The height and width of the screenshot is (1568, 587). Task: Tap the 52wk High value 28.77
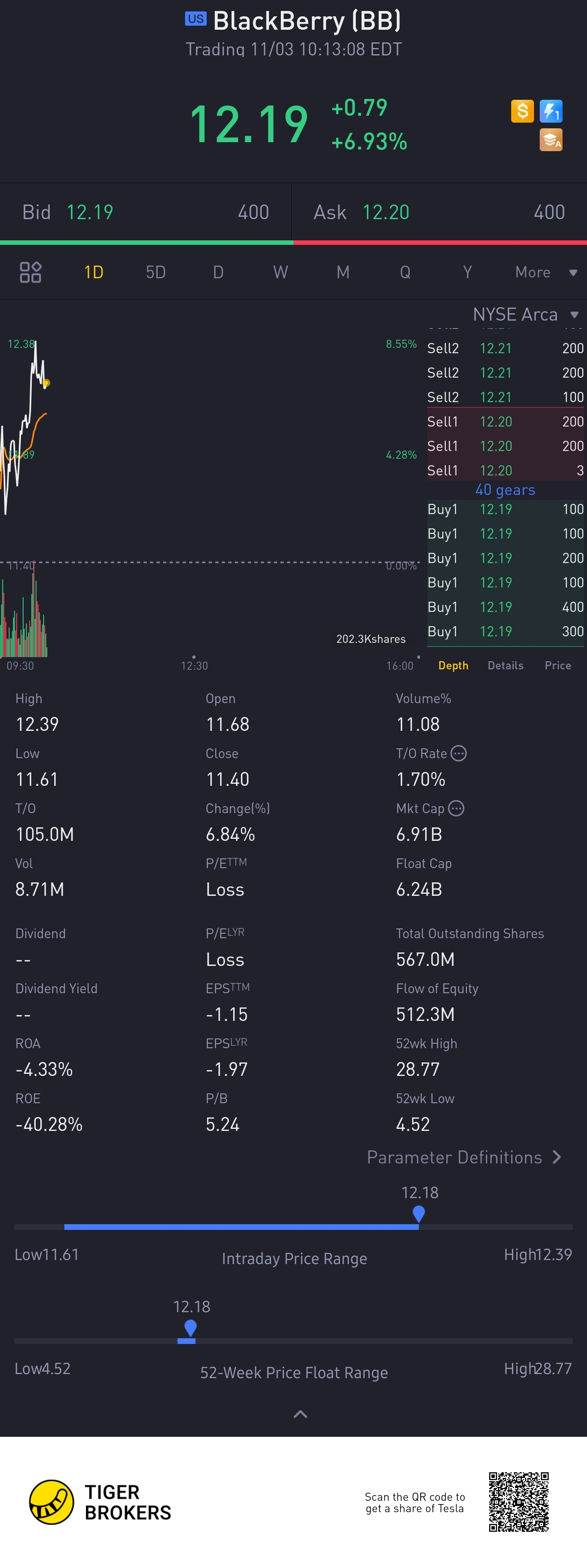(x=418, y=1069)
